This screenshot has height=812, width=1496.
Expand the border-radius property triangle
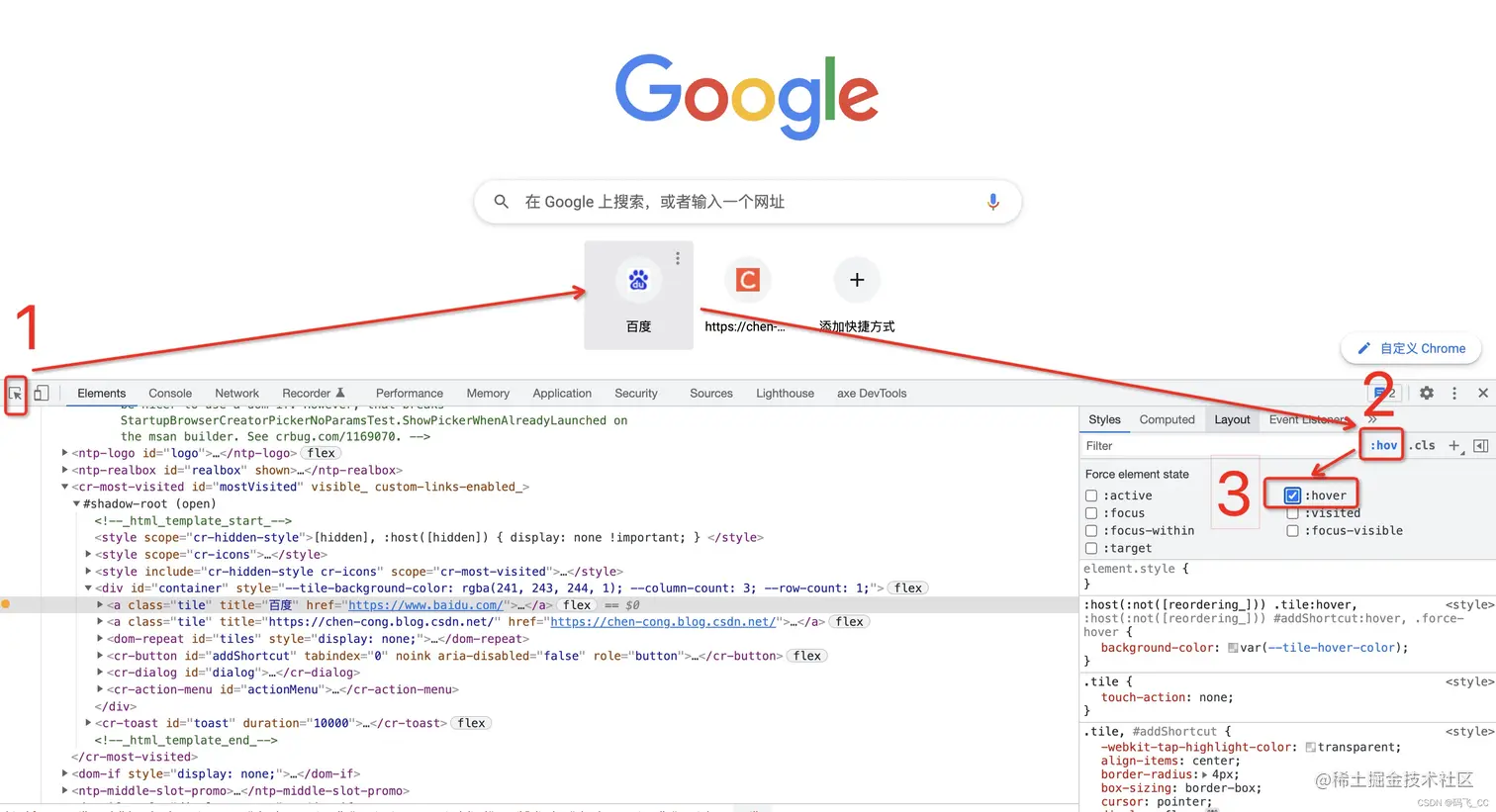tap(1204, 774)
